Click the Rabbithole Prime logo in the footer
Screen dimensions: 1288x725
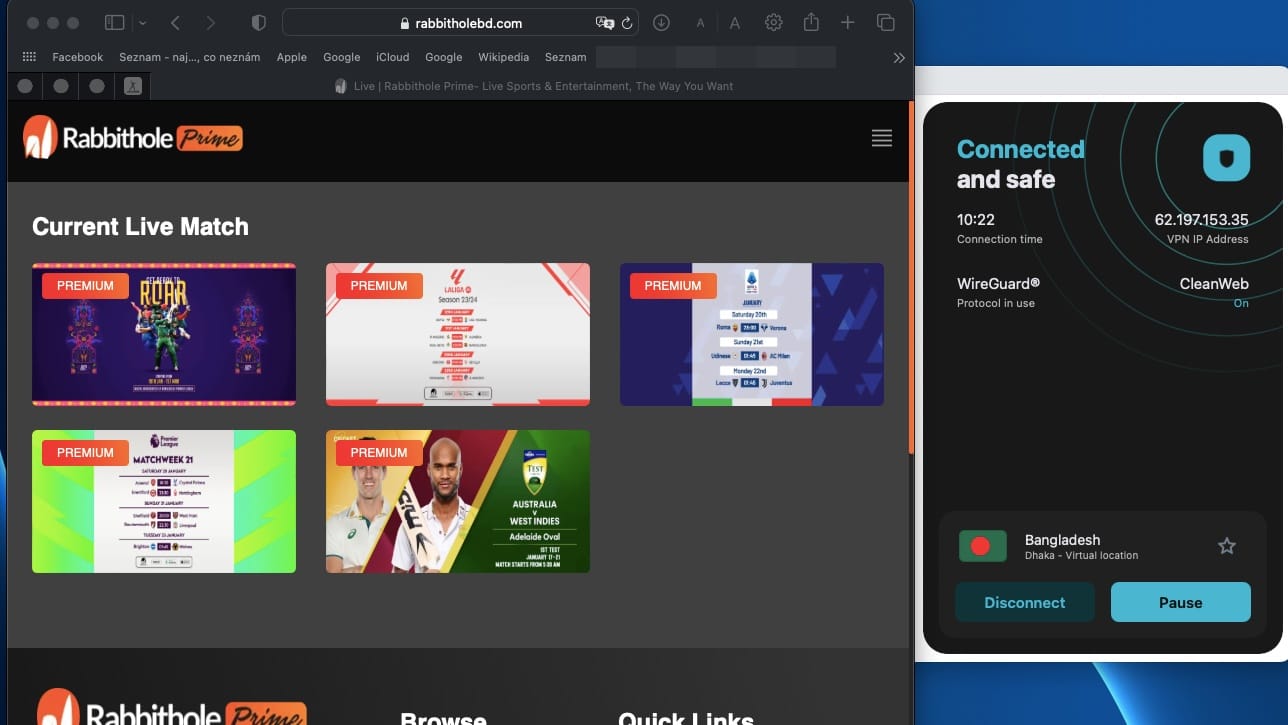pyautogui.click(x=171, y=708)
